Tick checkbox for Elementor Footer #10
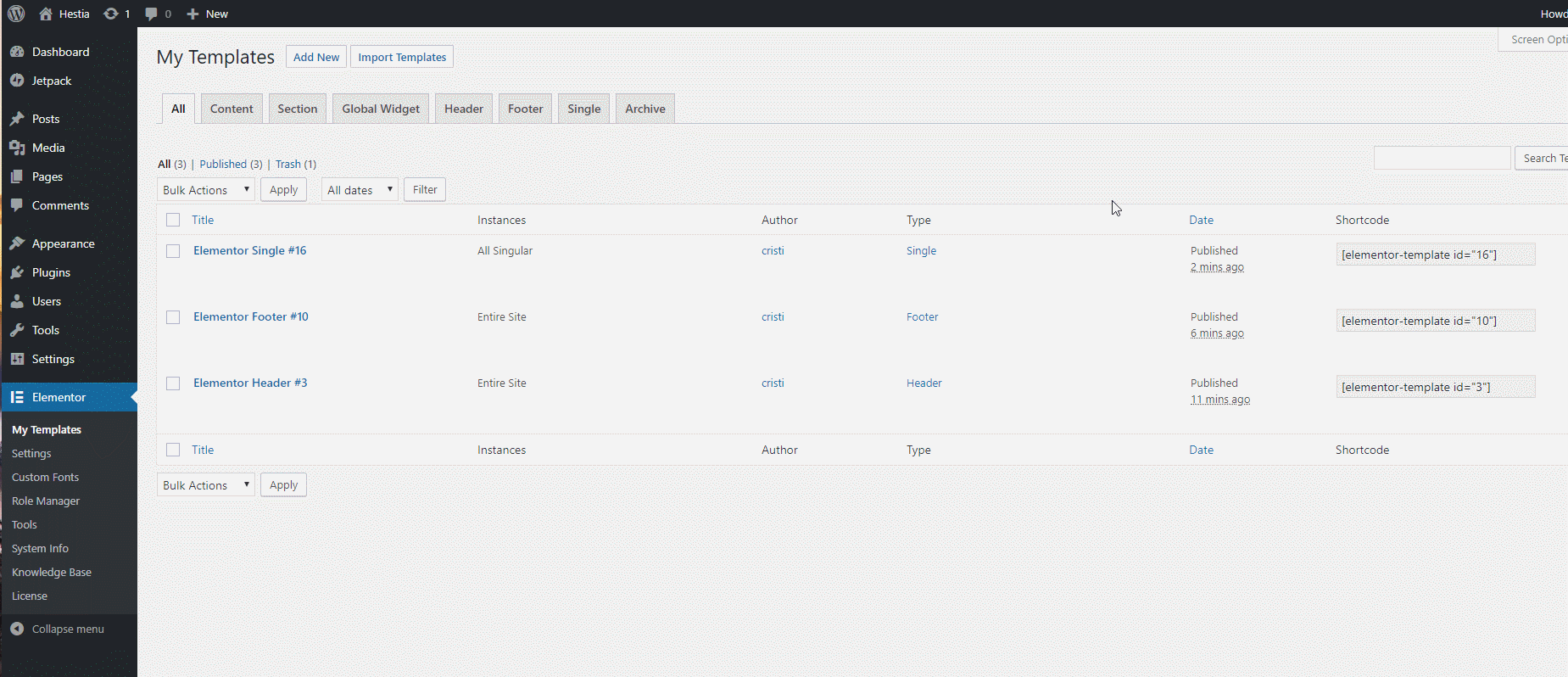Viewport: 1568px width, 677px height. [x=173, y=317]
